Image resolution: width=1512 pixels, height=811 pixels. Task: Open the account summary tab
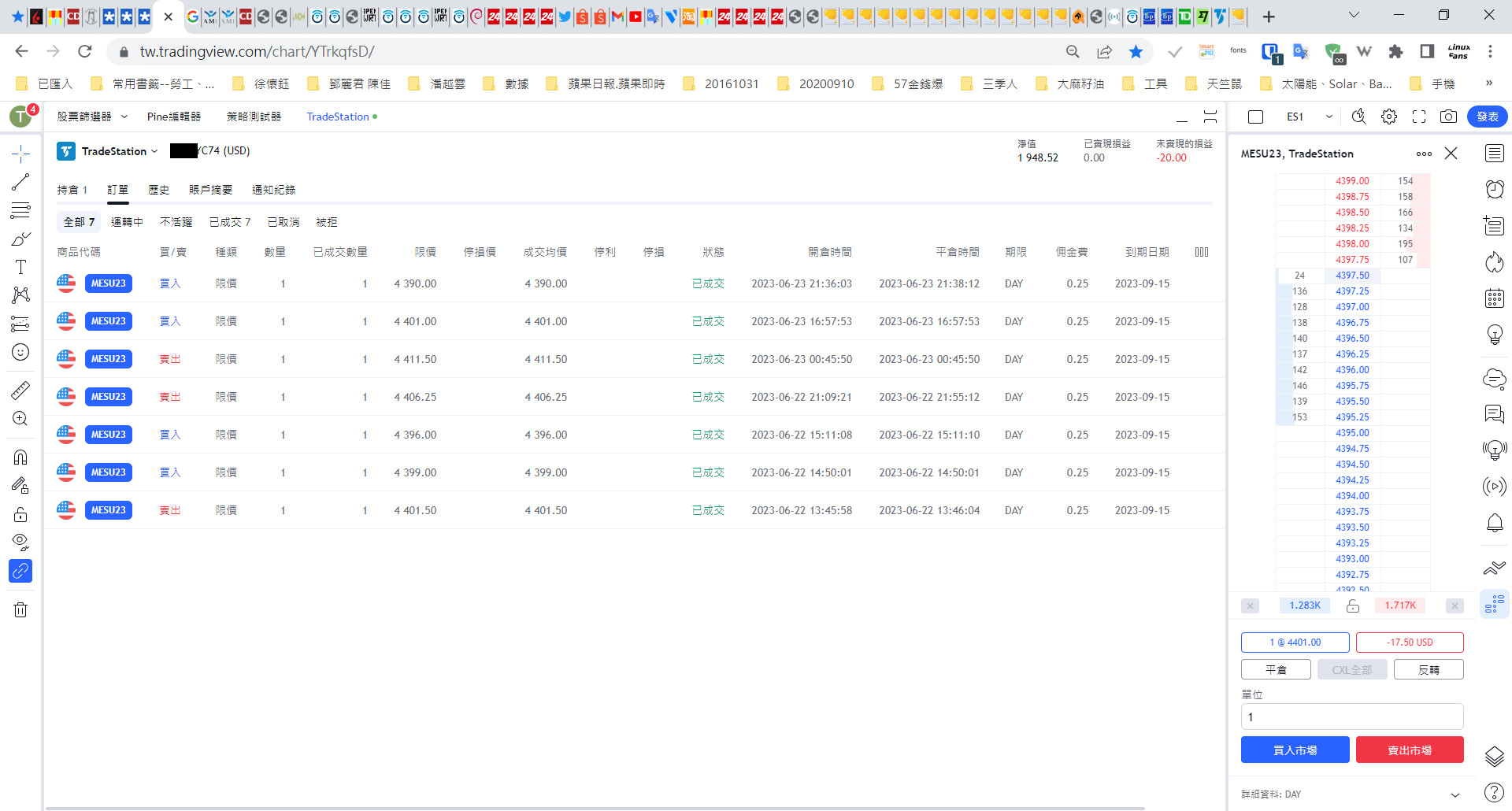click(x=210, y=190)
